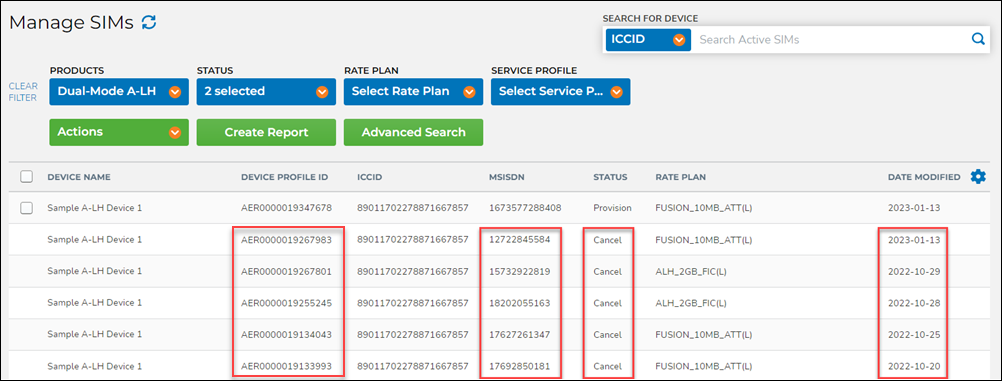Click date 2022-10-28
The height and width of the screenshot is (381, 1002).
[914, 302]
